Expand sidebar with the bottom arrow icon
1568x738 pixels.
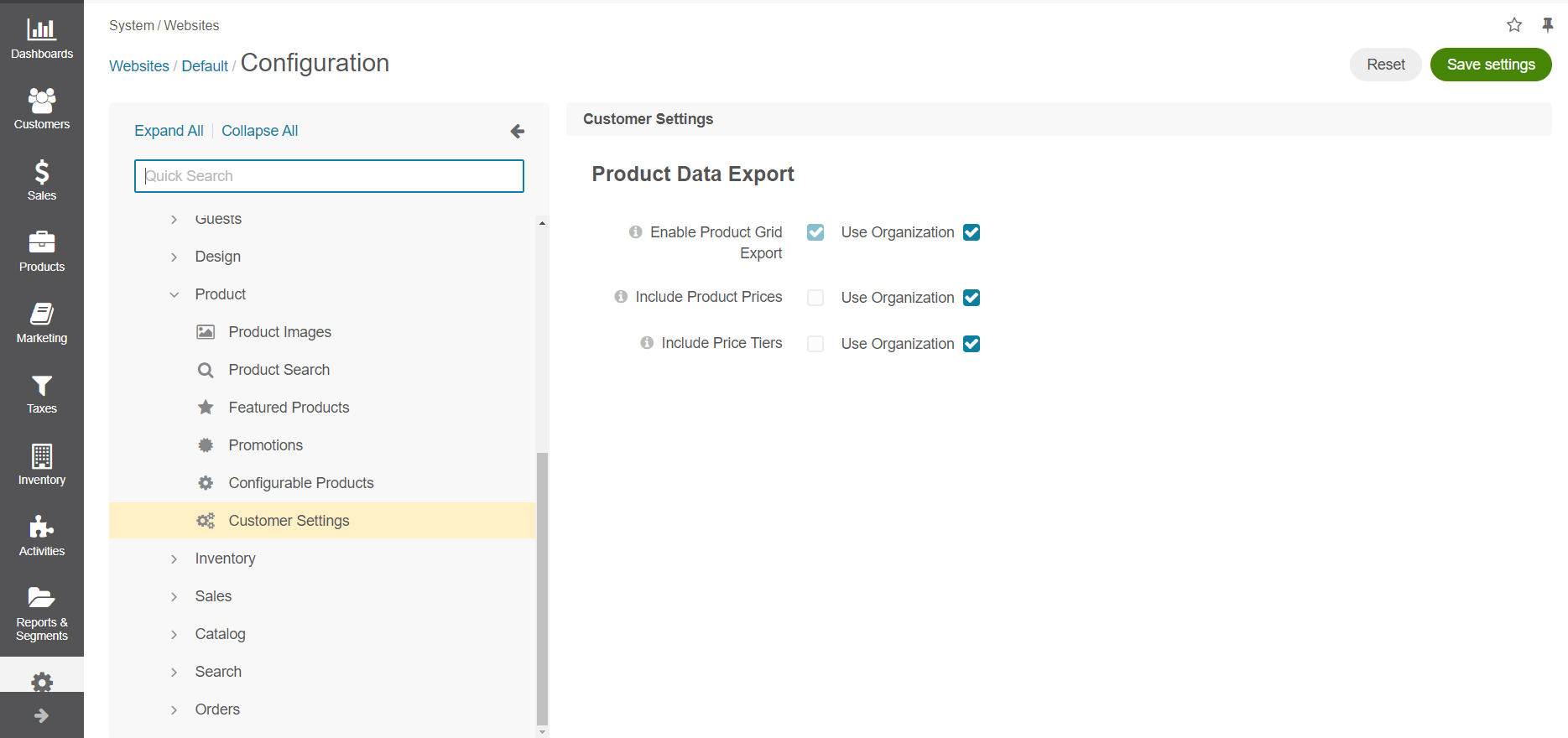click(42, 715)
